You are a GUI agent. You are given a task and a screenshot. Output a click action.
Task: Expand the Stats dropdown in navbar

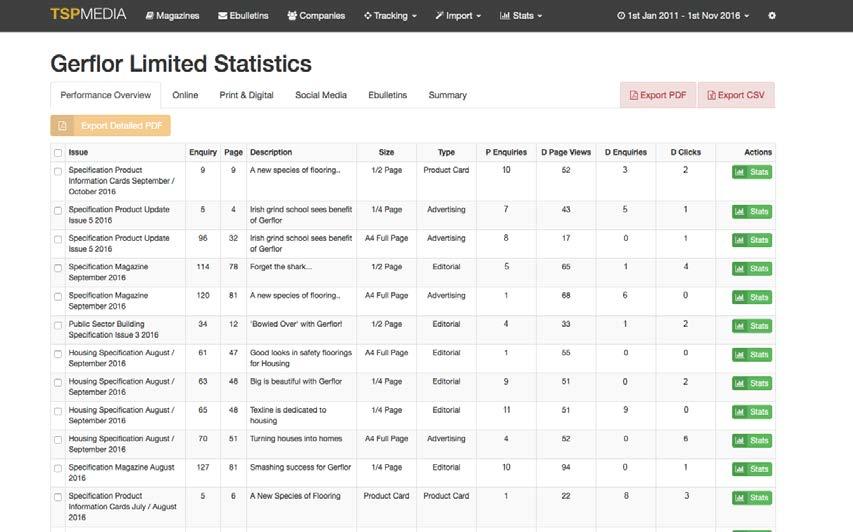tap(521, 16)
